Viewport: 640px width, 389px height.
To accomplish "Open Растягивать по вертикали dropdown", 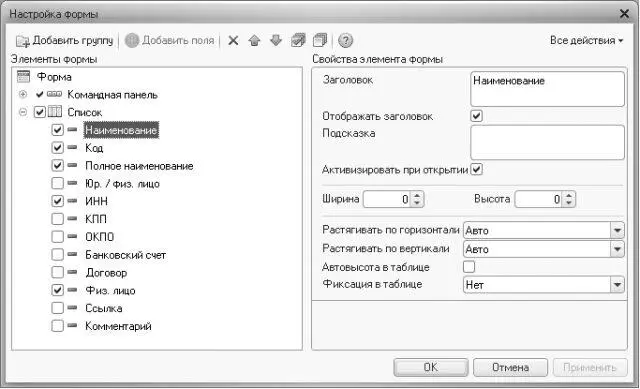I will pos(617,249).
